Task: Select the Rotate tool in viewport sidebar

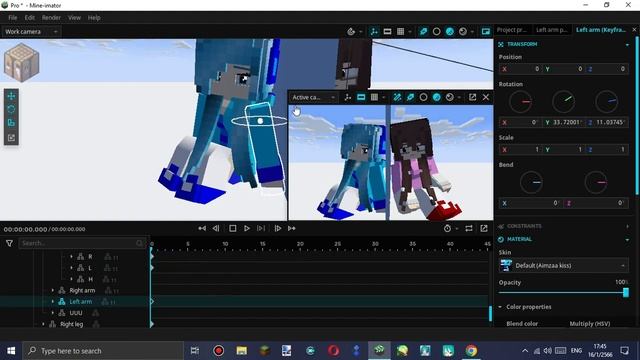Action: coord(11,109)
